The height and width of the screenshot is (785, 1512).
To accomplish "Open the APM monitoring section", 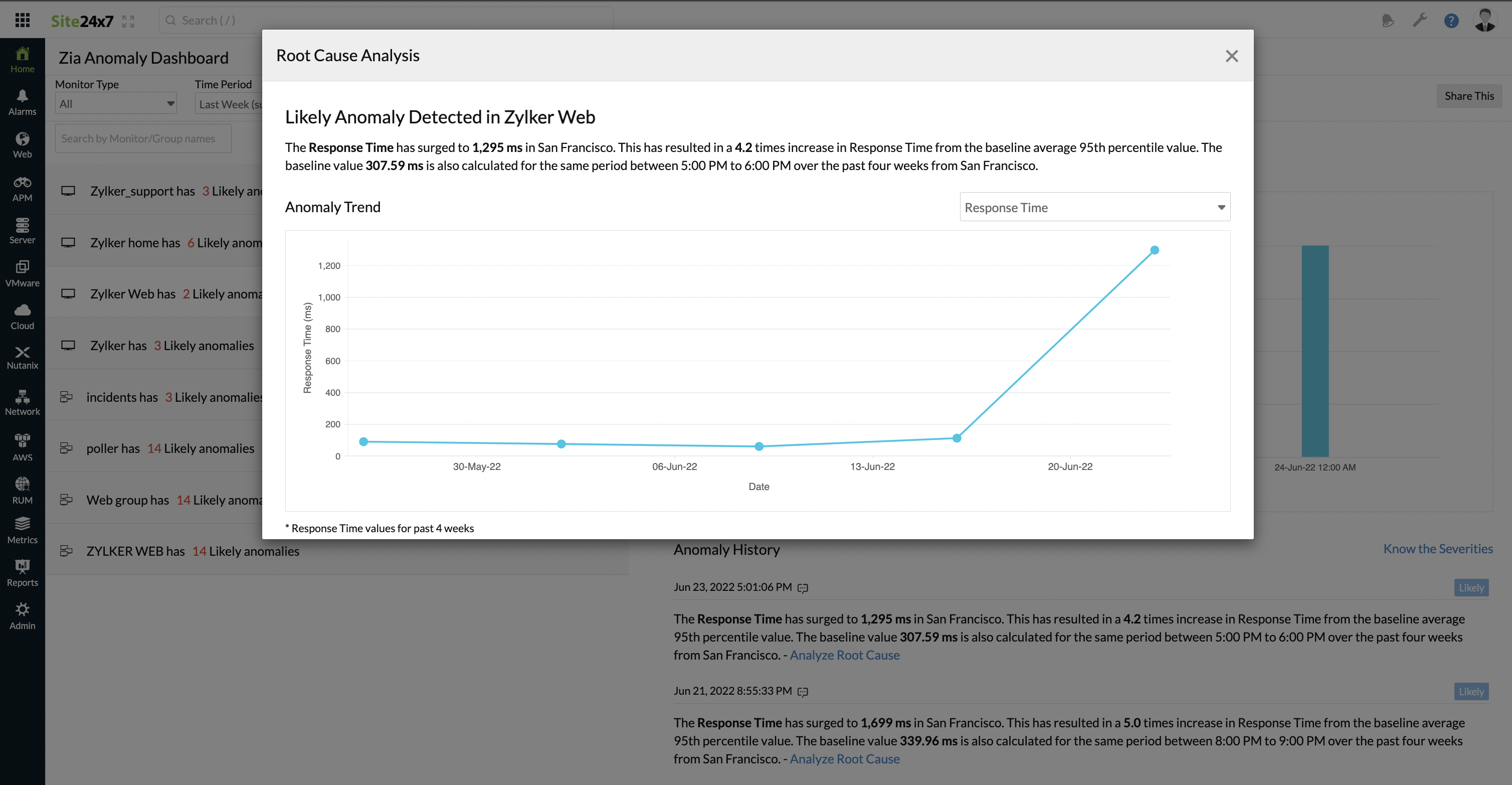I will point(22,187).
